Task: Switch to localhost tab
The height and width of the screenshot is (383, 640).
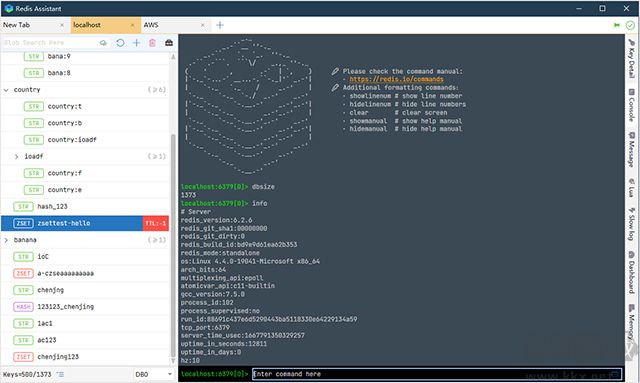Action: 106,25
